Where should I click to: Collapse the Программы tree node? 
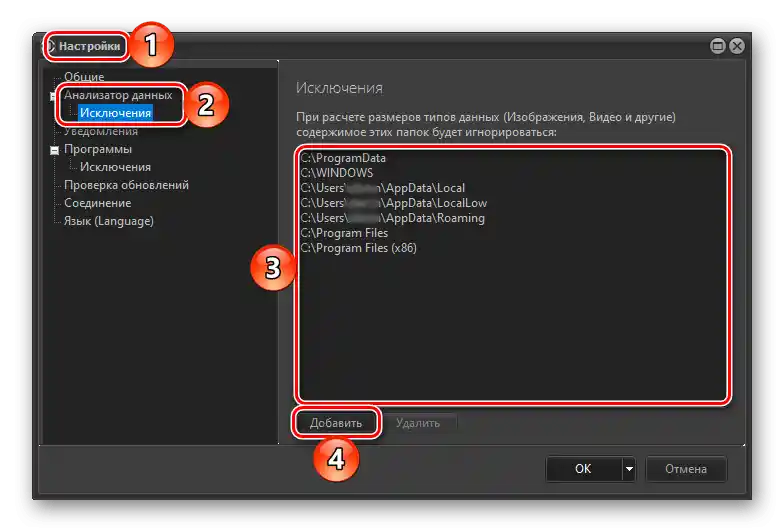pyautogui.click(x=54, y=150)
